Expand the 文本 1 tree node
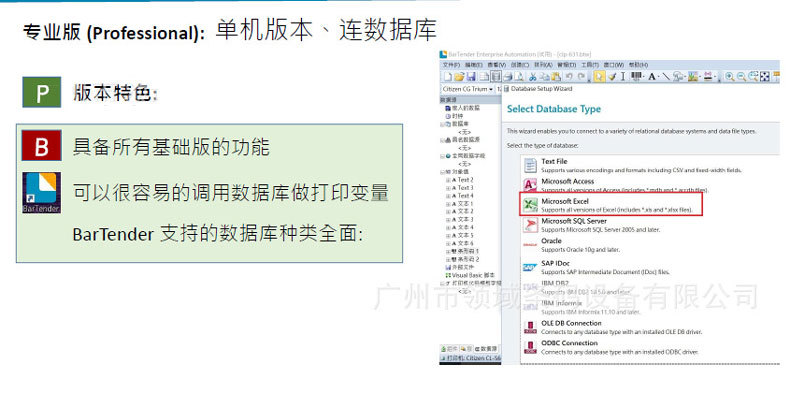This screenshot has width=790, height=408. point(448,203)
